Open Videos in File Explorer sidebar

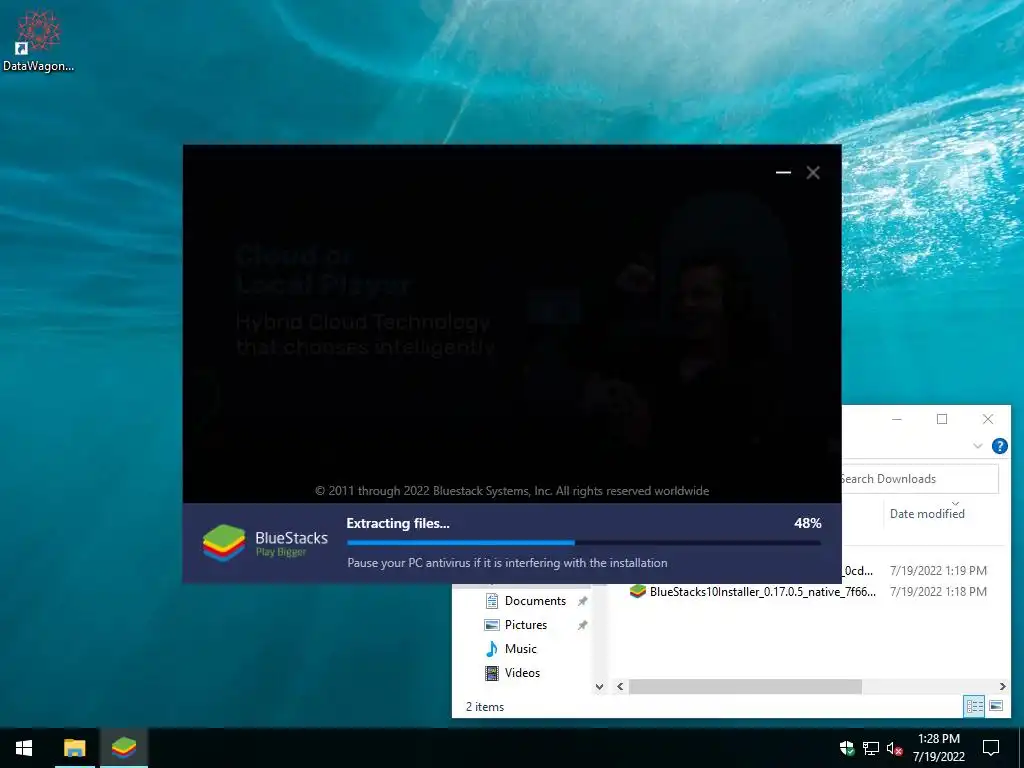[522, 673]
